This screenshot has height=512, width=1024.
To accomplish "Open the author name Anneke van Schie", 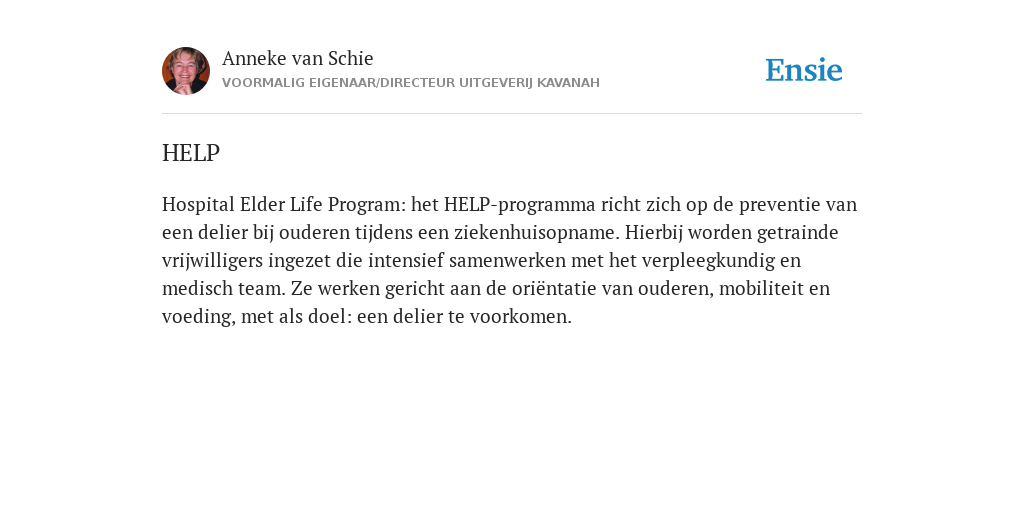I will click(x=298, y=59).
